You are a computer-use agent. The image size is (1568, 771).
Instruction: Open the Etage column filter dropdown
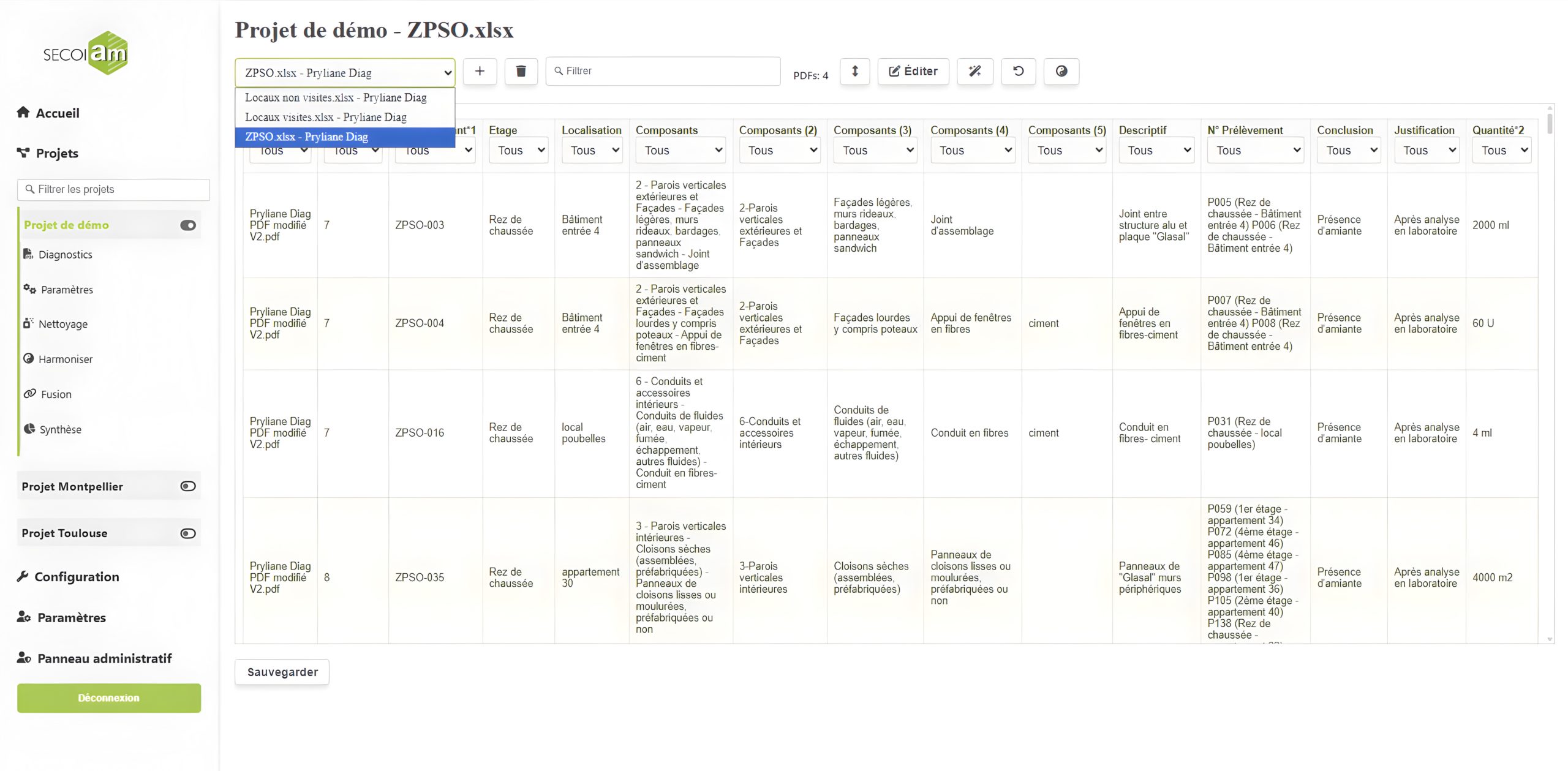click(x=518, y=151)
